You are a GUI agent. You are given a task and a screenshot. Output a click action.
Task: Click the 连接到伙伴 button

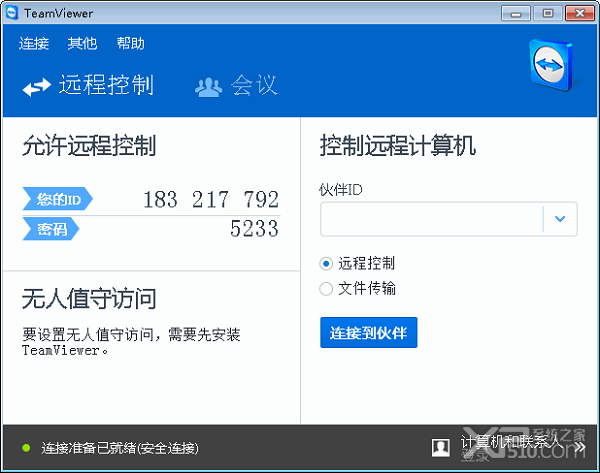[368, 332]
